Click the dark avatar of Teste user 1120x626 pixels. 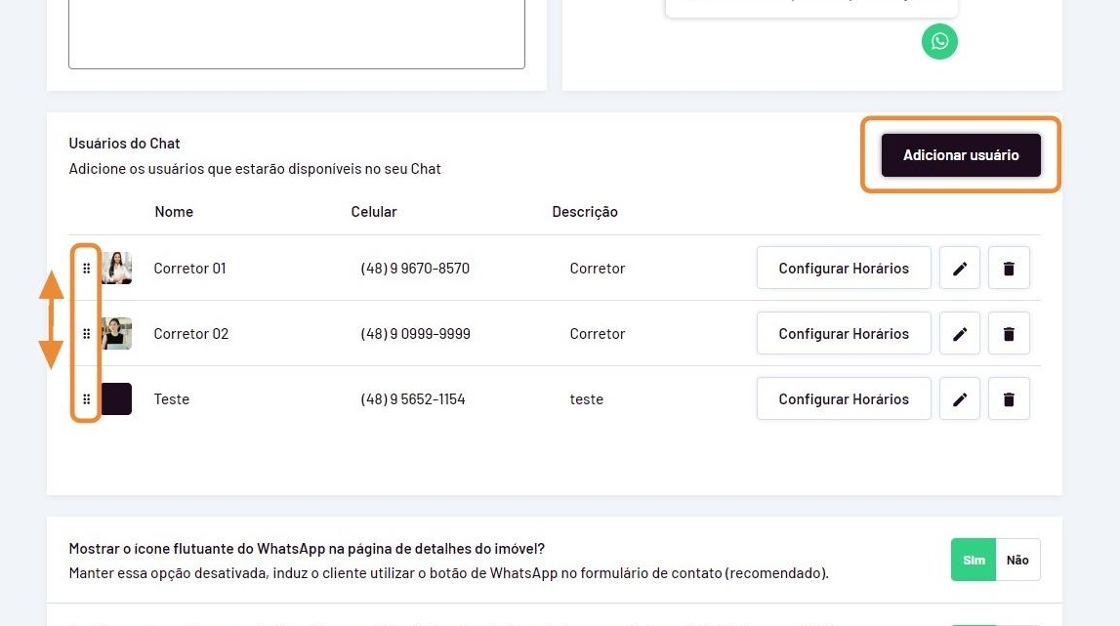[x=116, y=399]
